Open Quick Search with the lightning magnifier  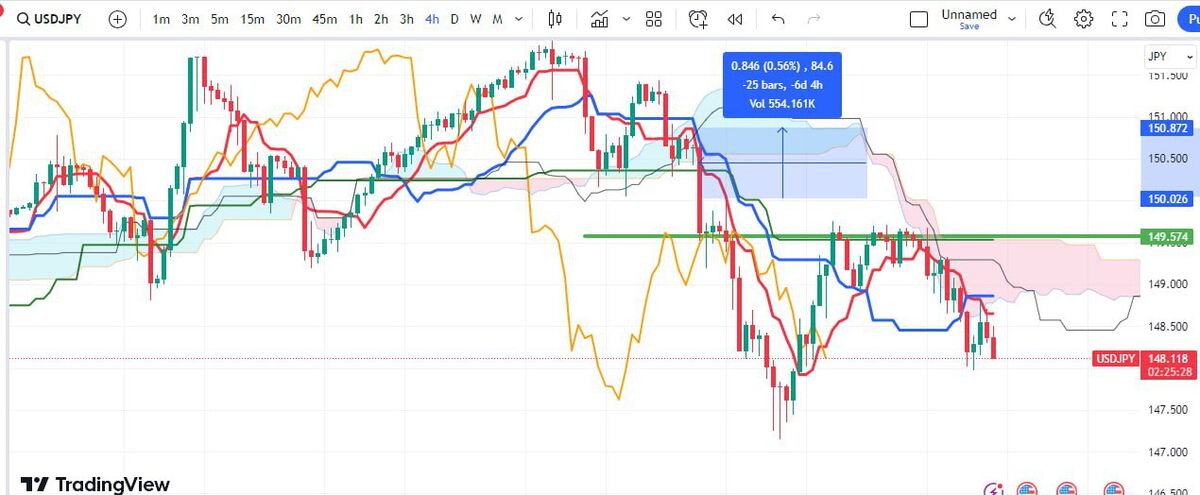click(1047, 19)
